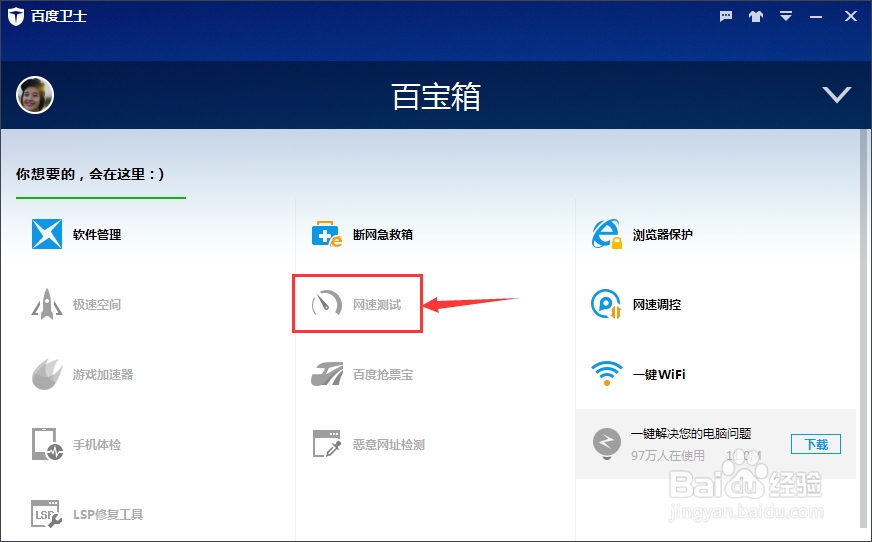Viewport: 872px width, 542px height.
Task: Click the 网速调控 label
Action: tap(657, 305)
